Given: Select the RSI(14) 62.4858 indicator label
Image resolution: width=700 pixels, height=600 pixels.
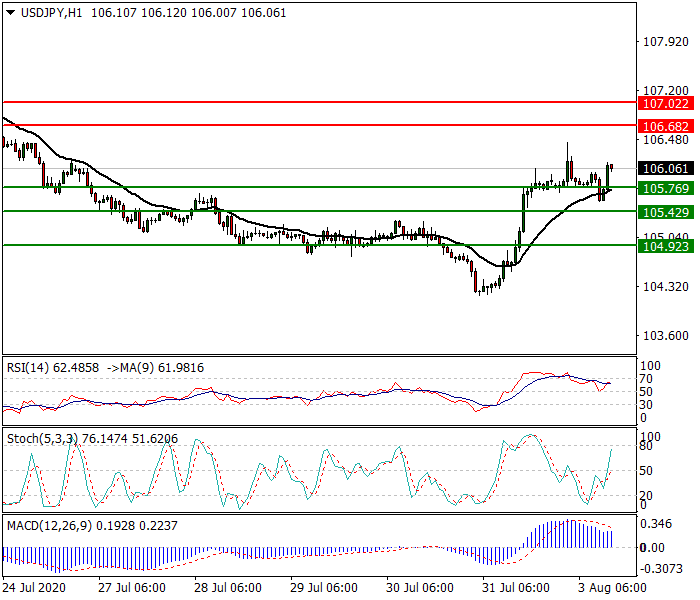Looking at the screenshot, I should [53, 368].
